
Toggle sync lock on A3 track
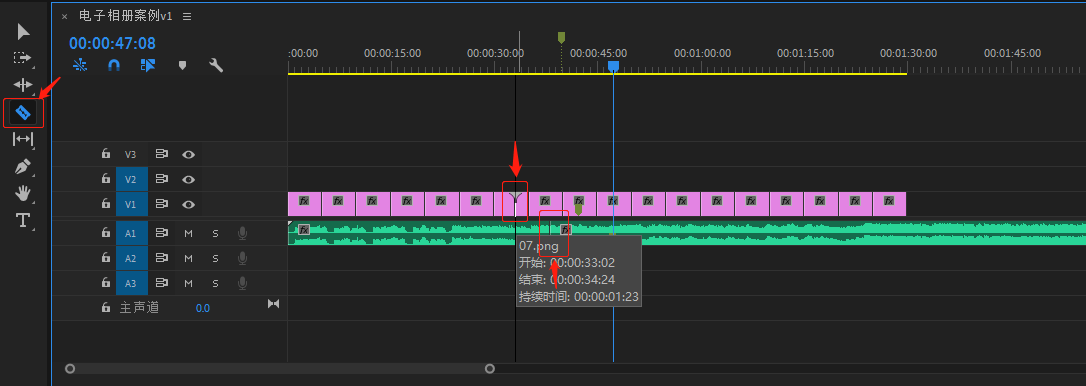tap(161, 283)
